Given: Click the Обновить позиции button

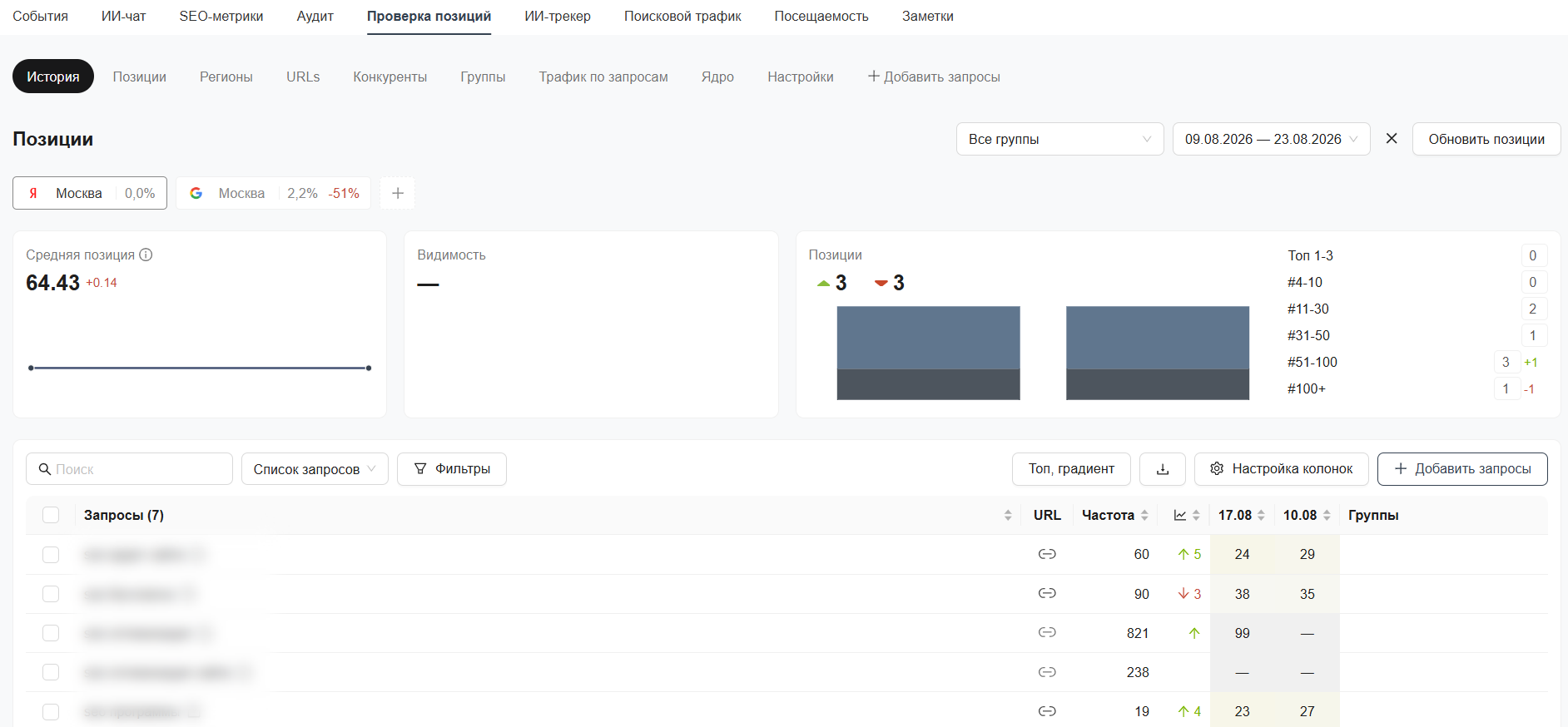Looking at the screenshot, I should coord(1486,139).
